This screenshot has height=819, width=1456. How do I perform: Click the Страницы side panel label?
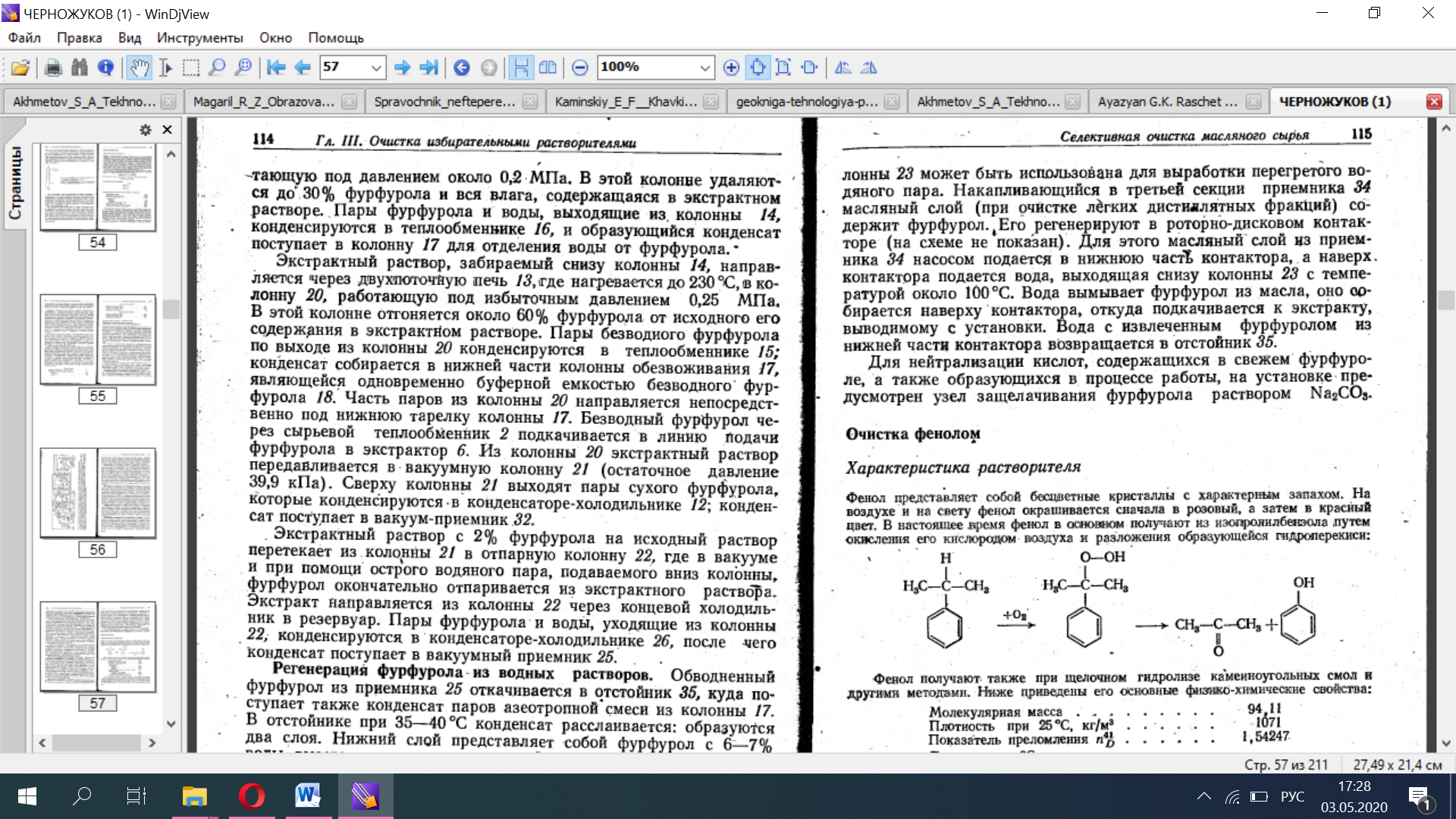click(x=15, y=182)
